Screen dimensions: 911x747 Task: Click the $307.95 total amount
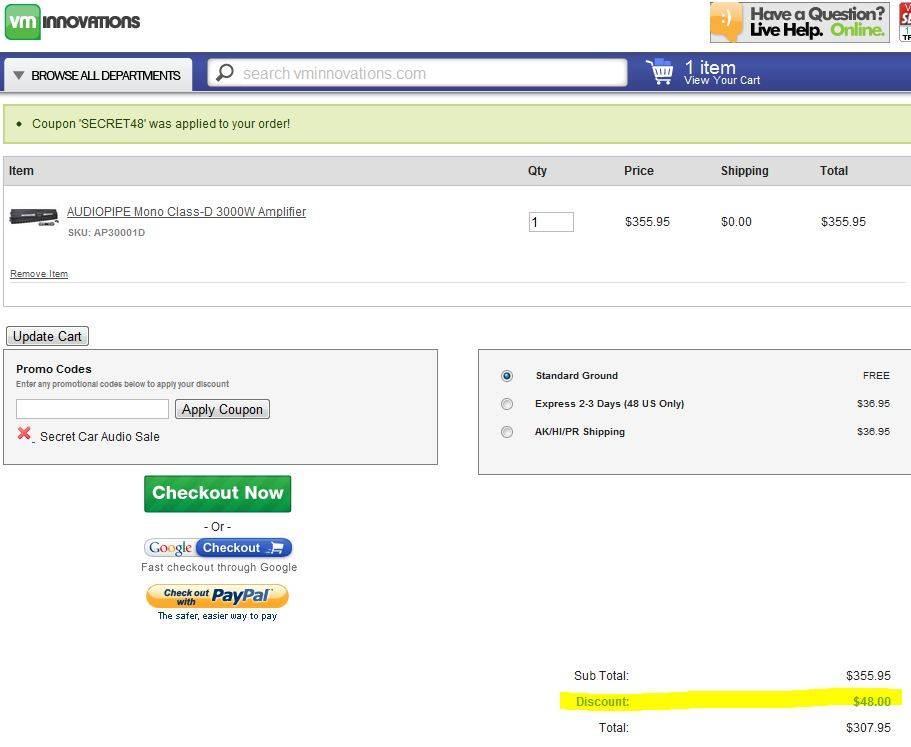point(868,728)
